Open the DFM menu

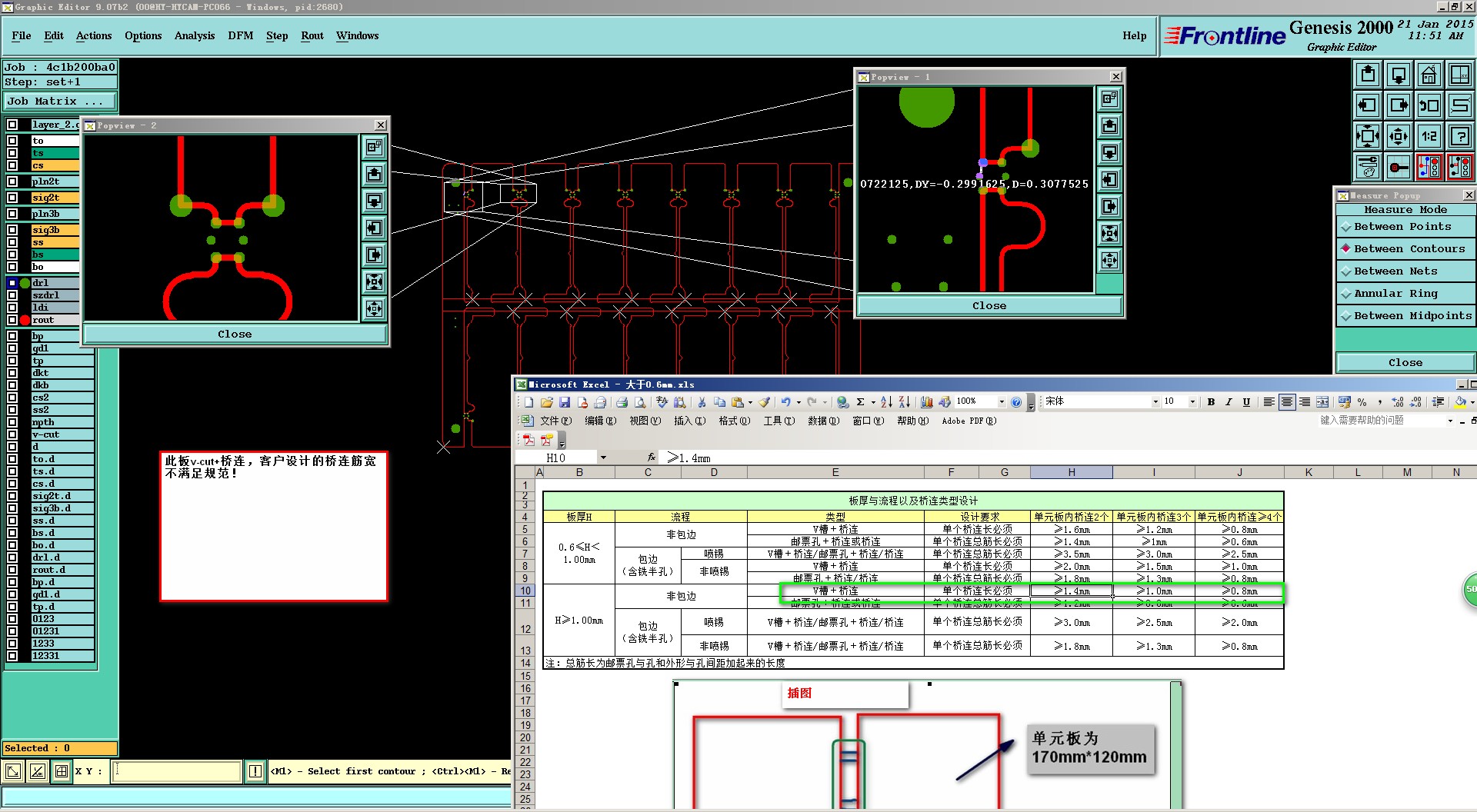pyautogui.click(x=241, y=35)
